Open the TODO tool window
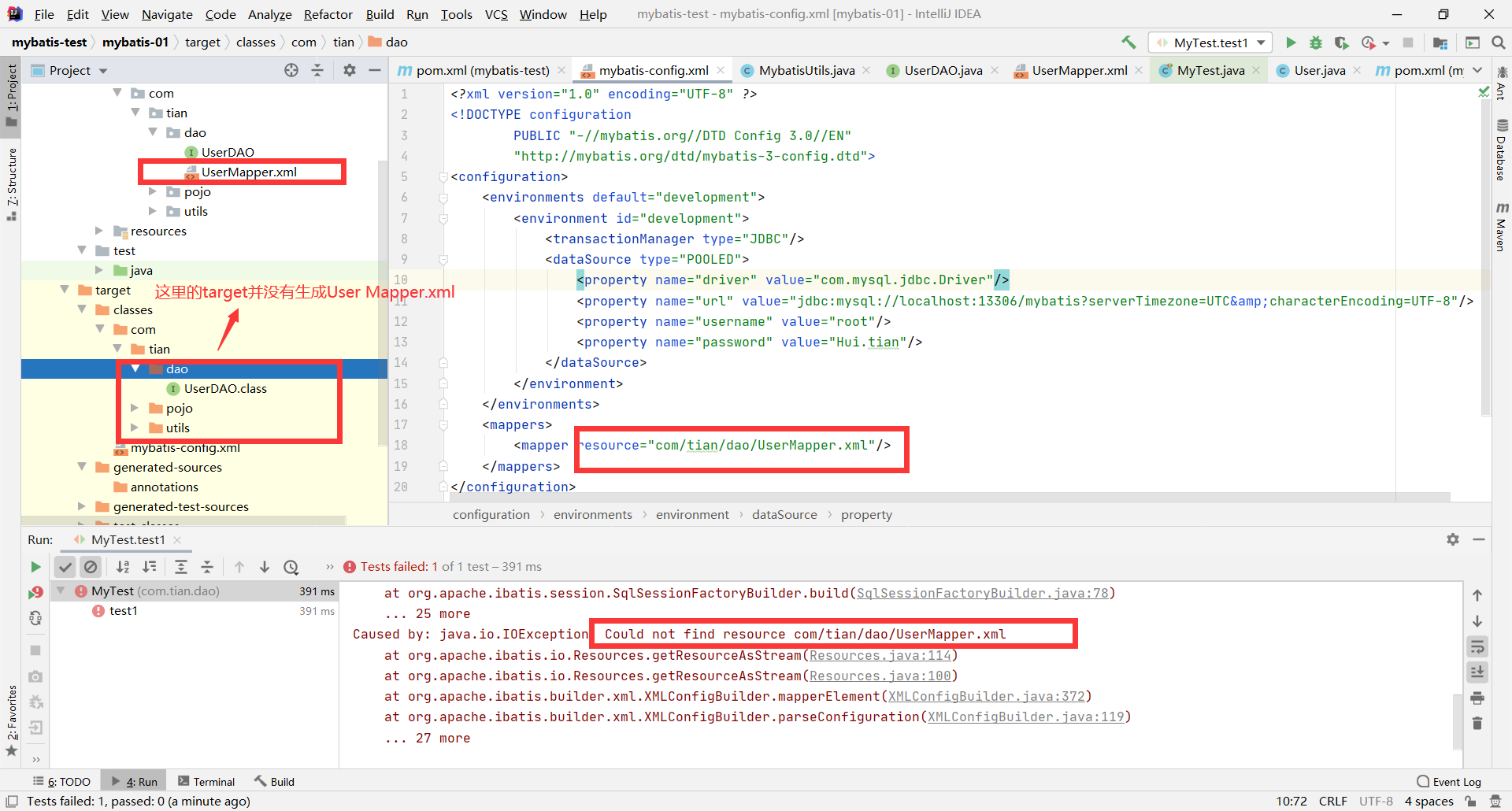Viewport: 1512px width, 811px height. tap(62, 781)
